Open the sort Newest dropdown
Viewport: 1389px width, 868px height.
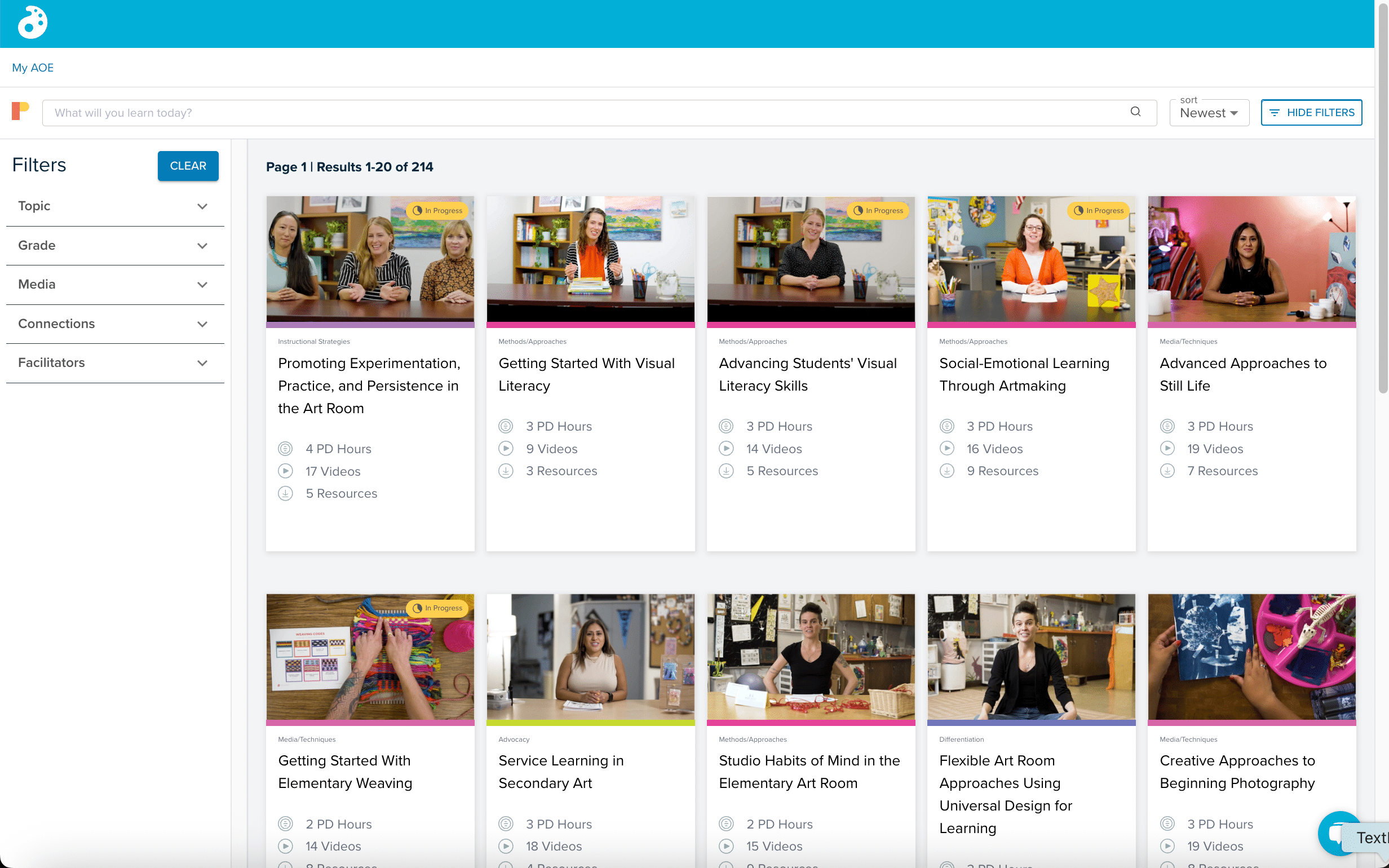click(1209, 113)
